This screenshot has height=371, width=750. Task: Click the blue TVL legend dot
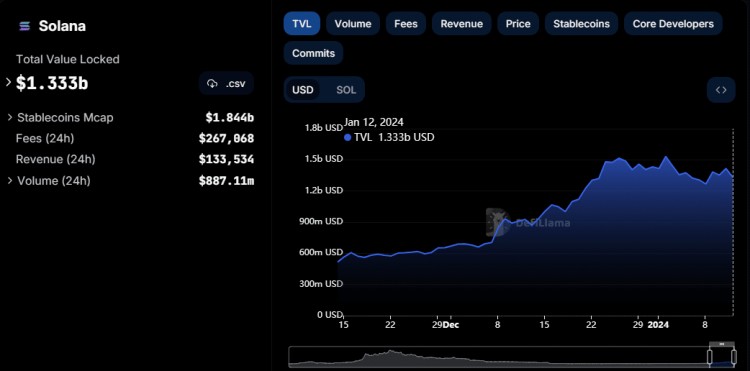tap(348, 138)
